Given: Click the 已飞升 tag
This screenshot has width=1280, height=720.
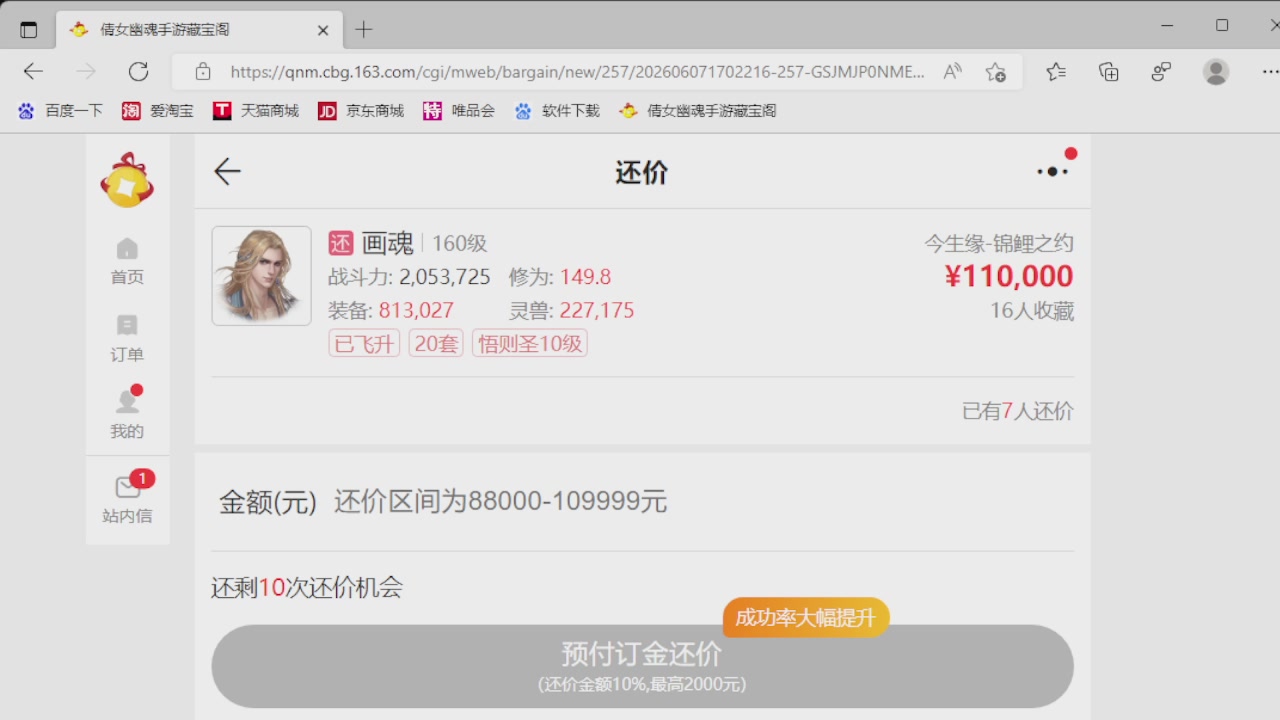Looking at the screenshot, I should tap(364, 344).
